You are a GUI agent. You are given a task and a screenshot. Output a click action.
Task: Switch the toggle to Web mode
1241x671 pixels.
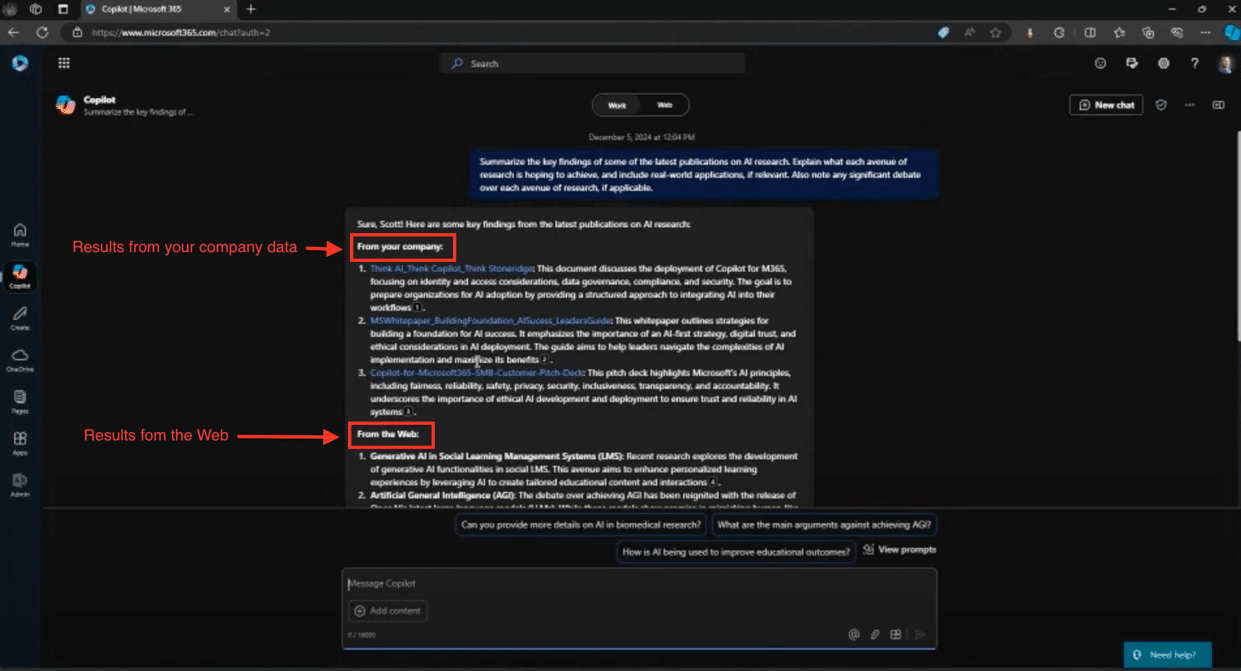tap(664, 105)
